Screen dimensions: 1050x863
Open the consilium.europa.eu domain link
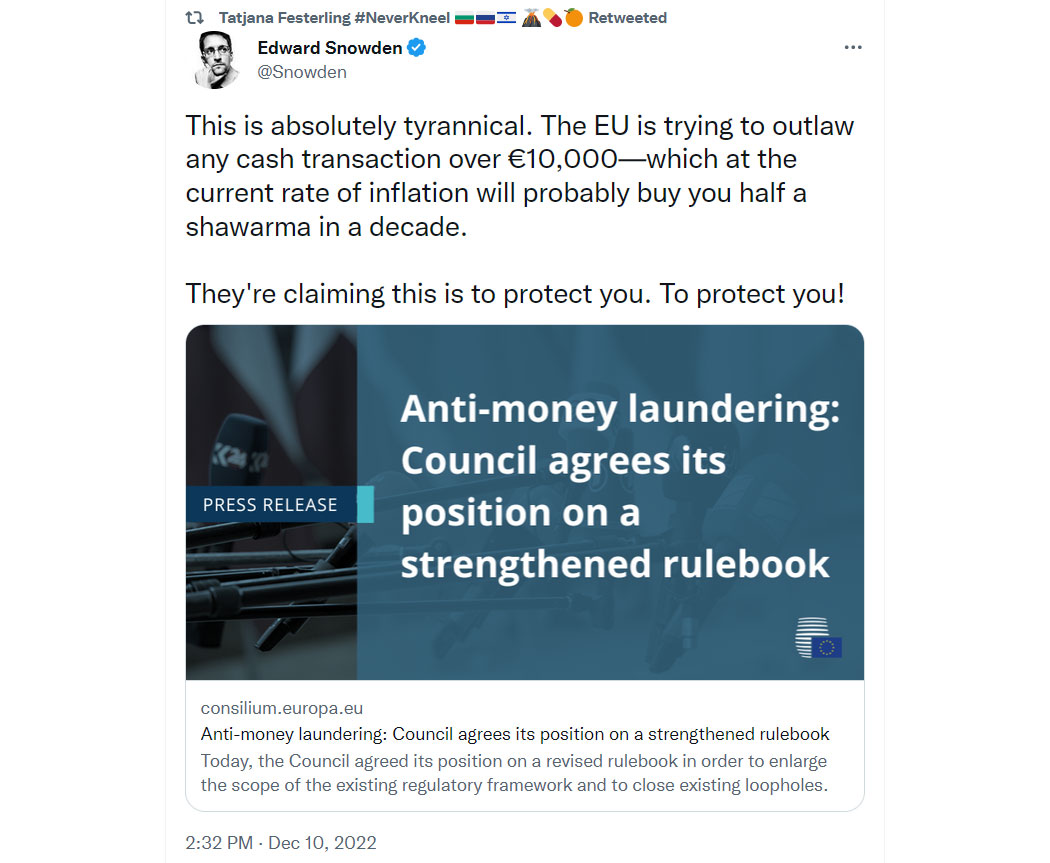(282, 708)
